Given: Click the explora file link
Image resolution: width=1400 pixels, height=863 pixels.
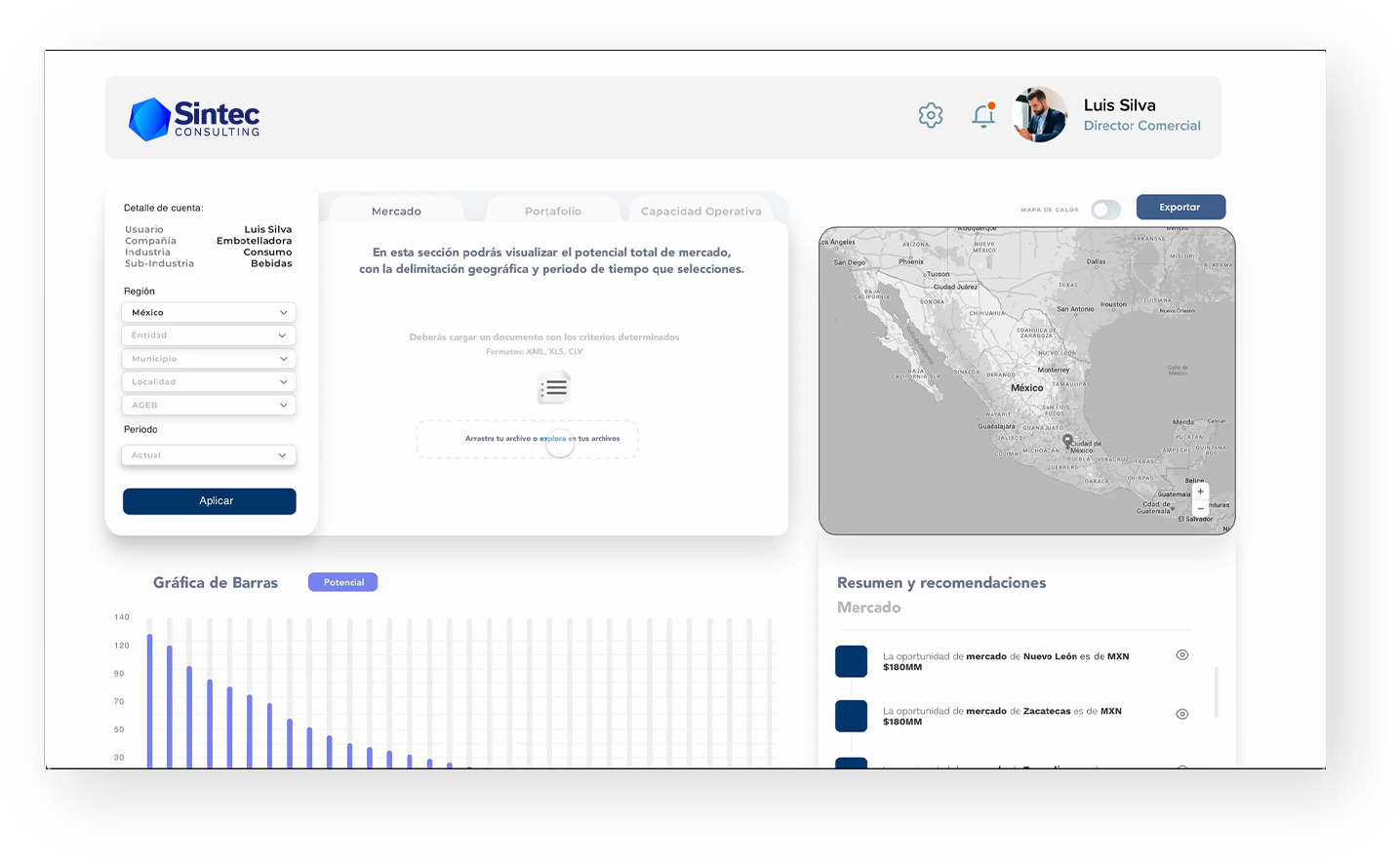Looking at the screenshot, I should pos(553,439).
